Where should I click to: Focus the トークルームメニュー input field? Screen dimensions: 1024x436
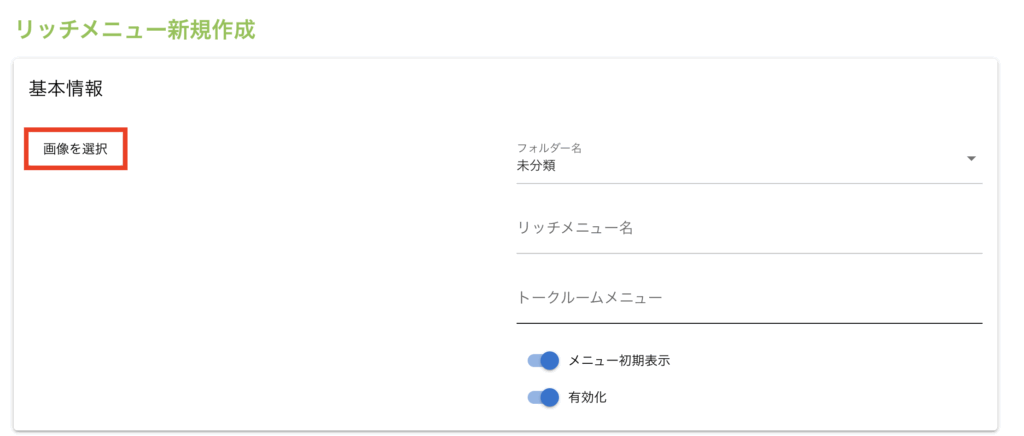748,298
